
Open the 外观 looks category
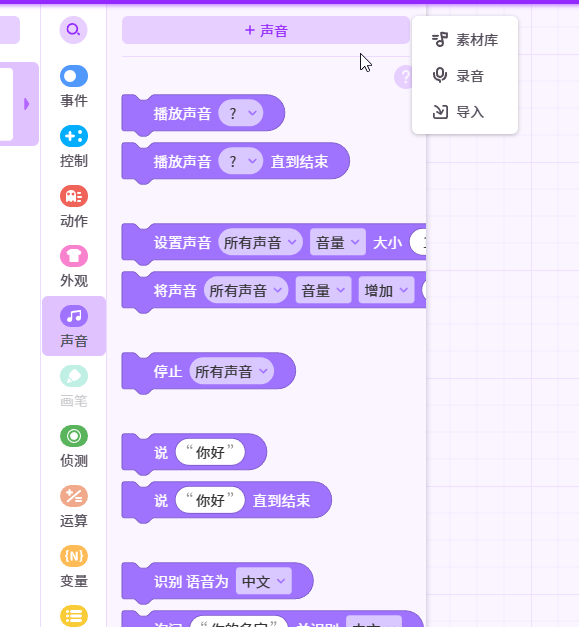(x=74, y=266)
